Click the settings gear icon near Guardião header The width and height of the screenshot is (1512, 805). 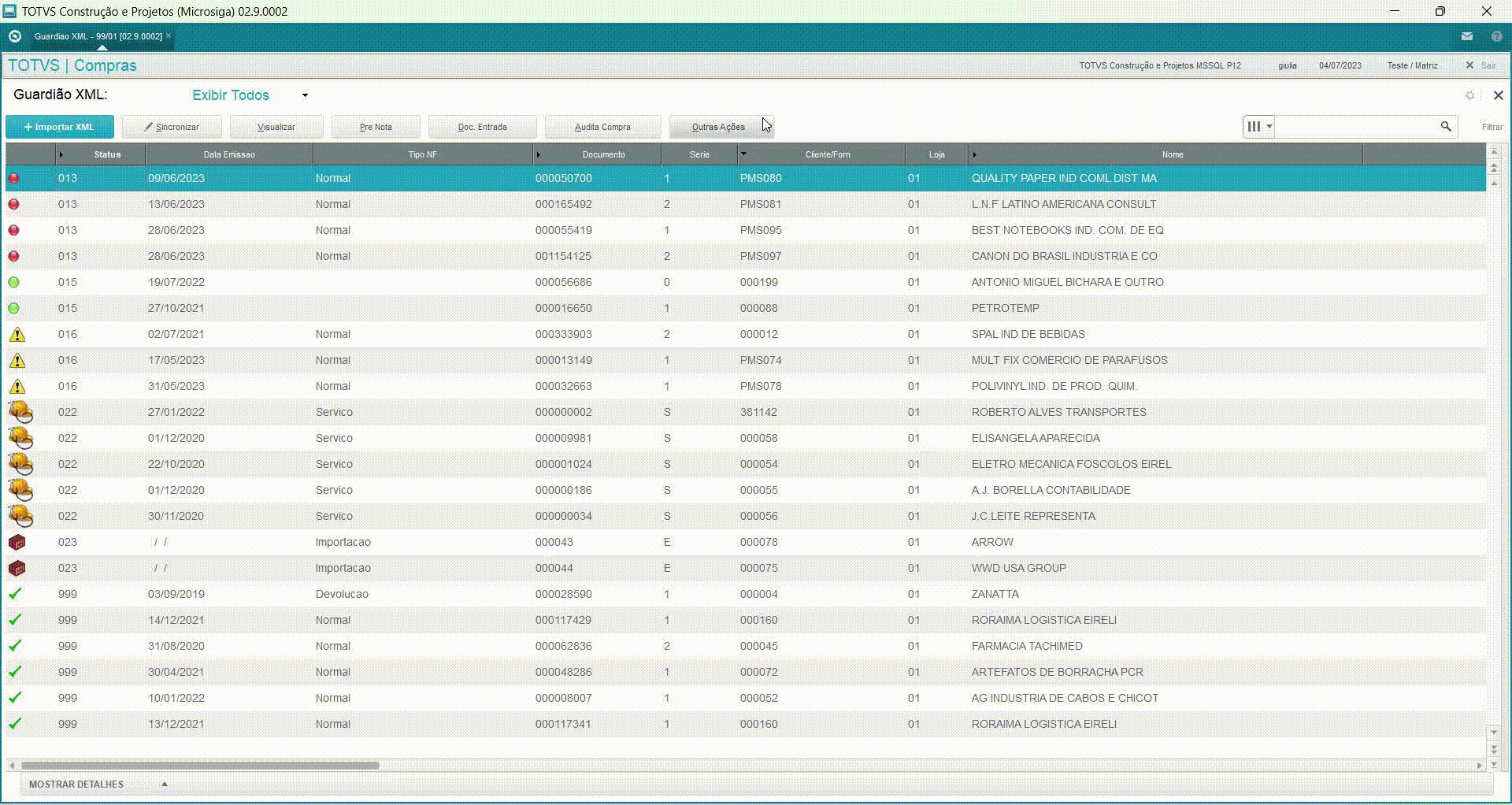1469,95
